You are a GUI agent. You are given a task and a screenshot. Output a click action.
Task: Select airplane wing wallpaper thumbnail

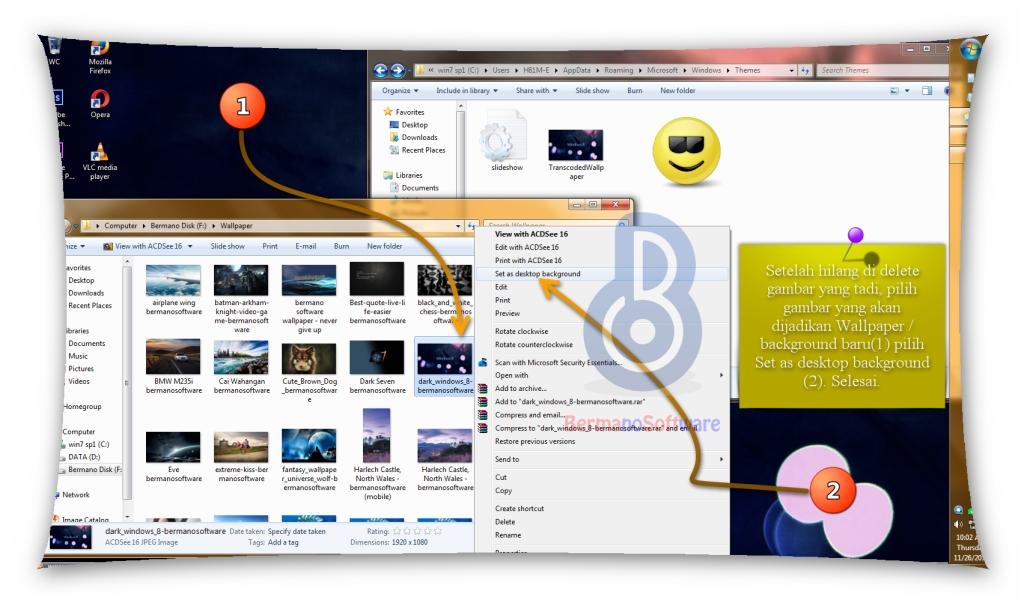coord(173,290)
